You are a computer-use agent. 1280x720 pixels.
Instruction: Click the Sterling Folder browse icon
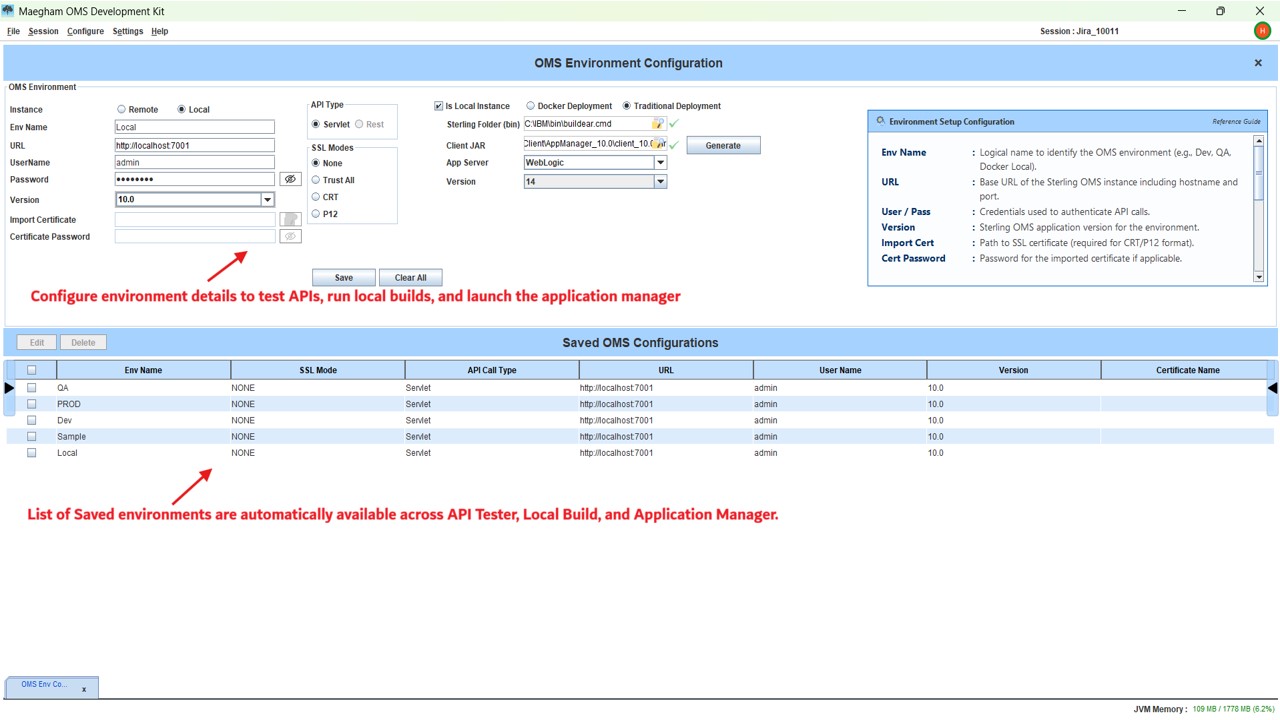pyautogui.click(x=657, y=124)
